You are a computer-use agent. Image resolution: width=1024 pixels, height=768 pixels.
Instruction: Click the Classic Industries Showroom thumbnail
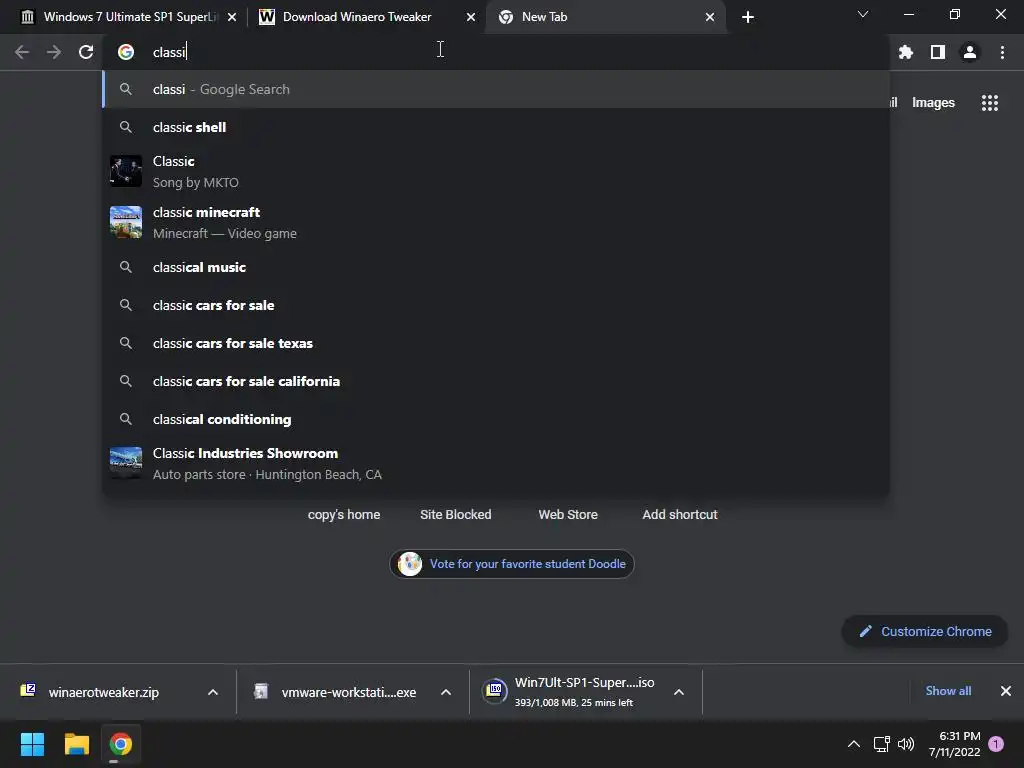[x=126, y=463]
